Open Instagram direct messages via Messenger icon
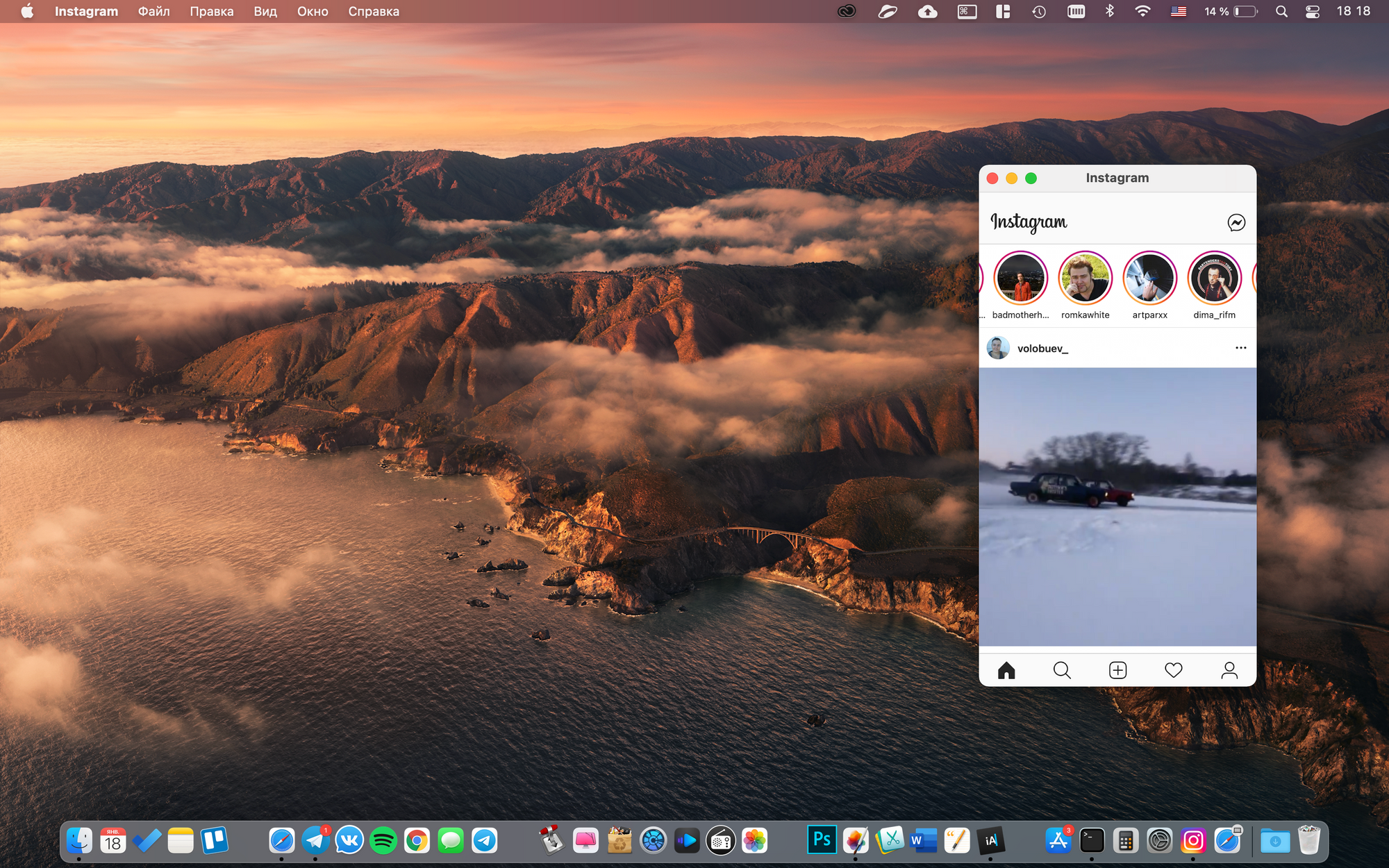Image resolution: width=1389 pixels, height=868 pixels. (1236, 222)
